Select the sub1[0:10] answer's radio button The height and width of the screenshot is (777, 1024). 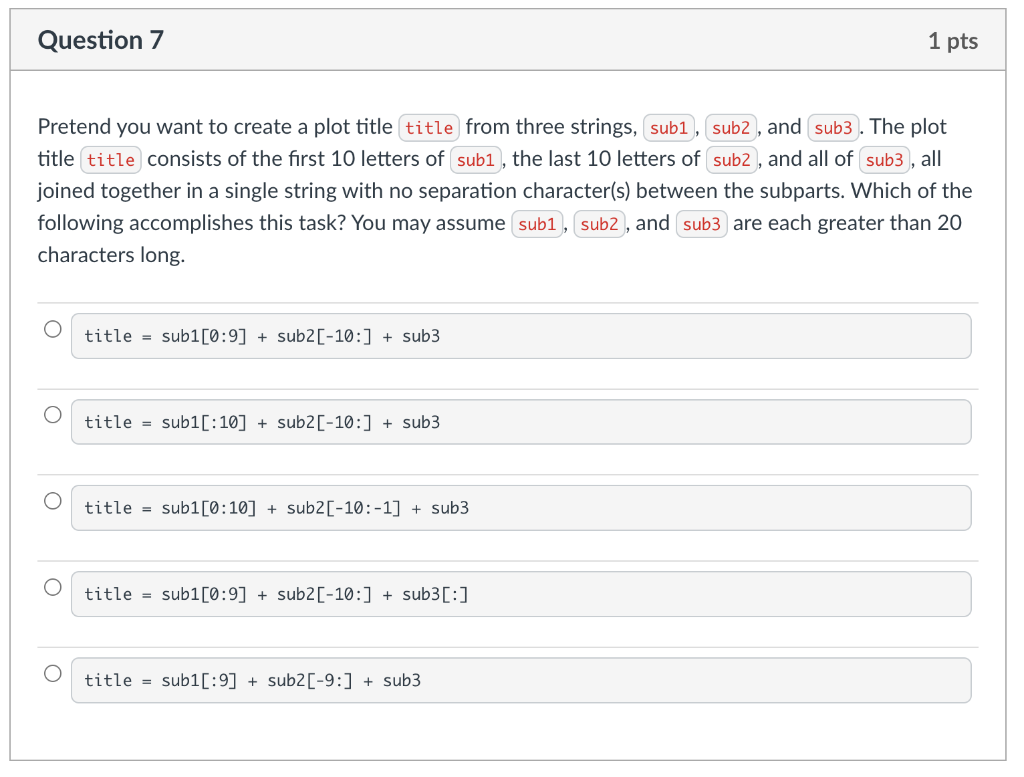[52, 499]
